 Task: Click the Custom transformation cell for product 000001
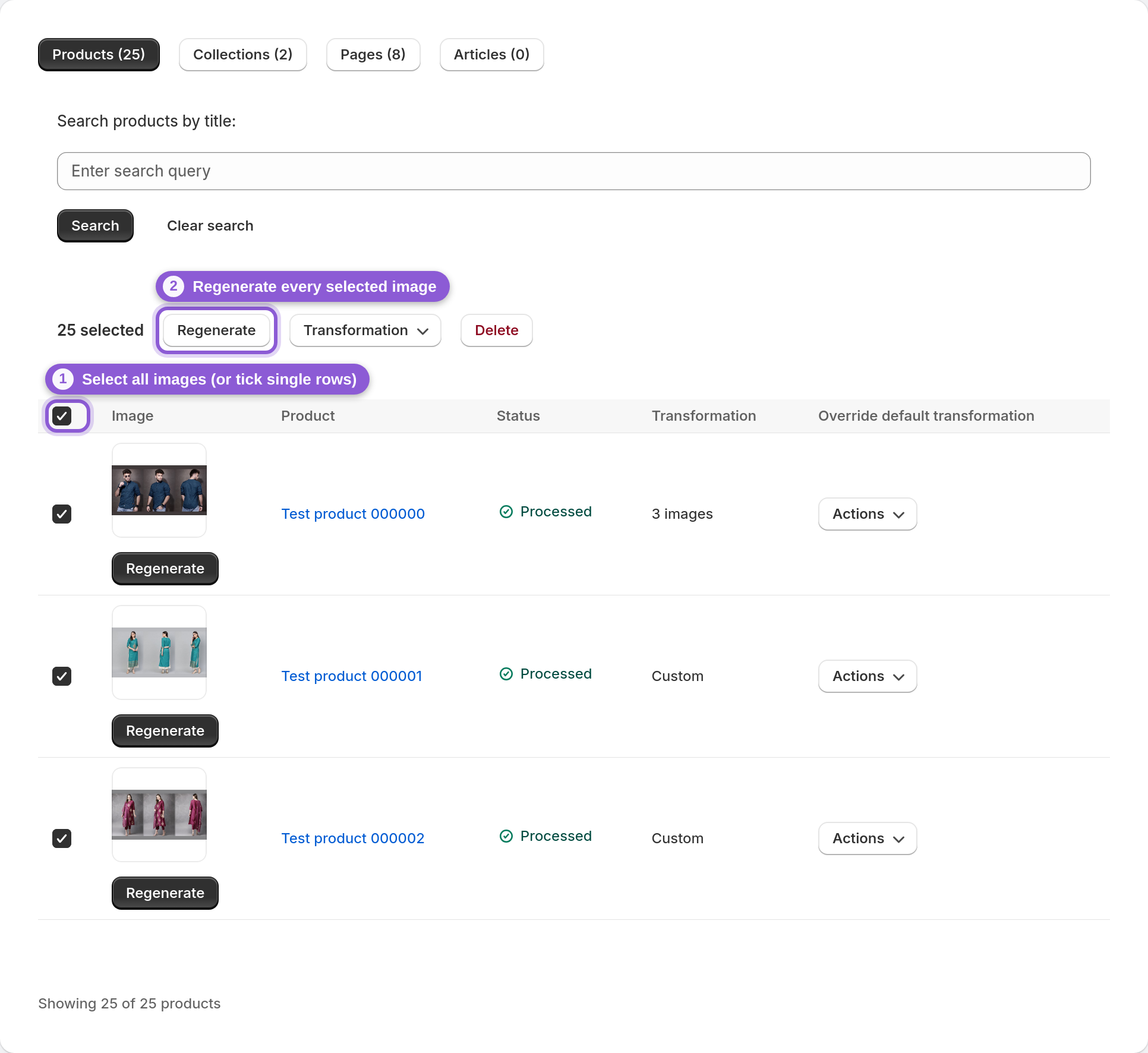677,676
